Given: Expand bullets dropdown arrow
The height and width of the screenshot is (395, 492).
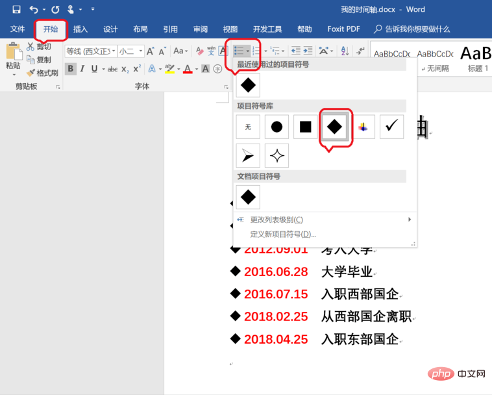Looking at the screenshot, I should pyautogui.click(x=248, y=51).
